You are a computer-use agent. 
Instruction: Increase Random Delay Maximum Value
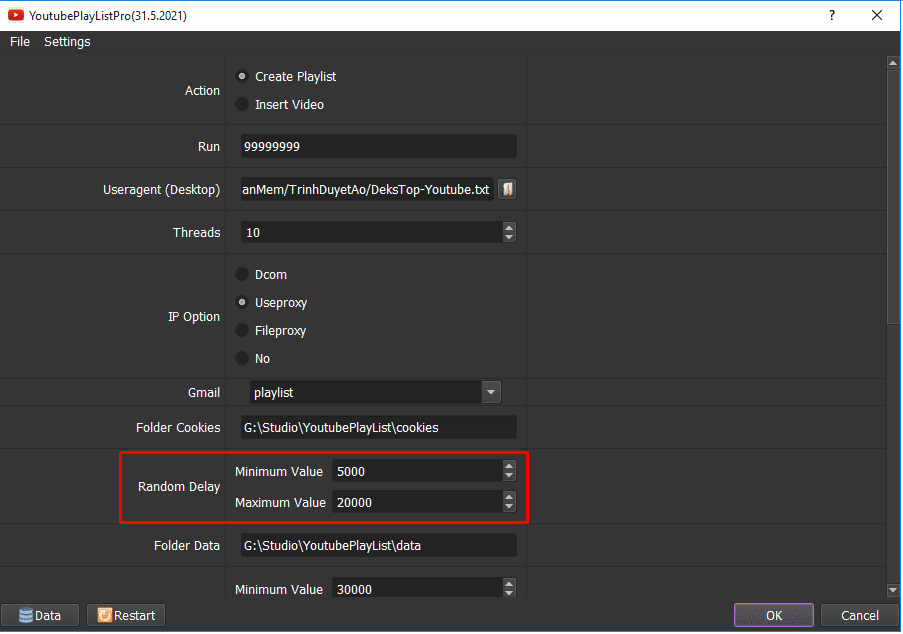[x=509, y=497]
